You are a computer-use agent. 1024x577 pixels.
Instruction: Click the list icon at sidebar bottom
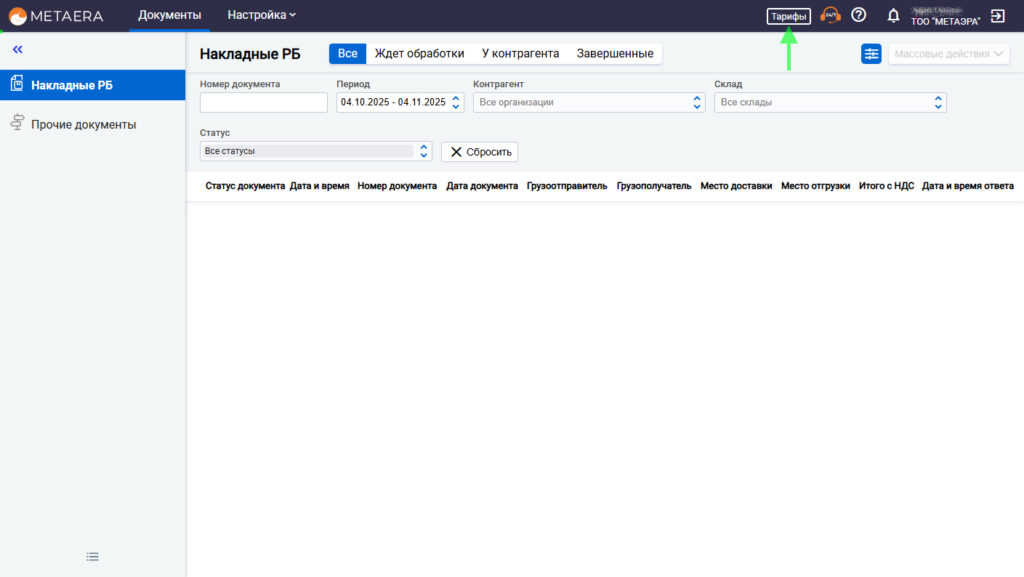pyautogui.click(x=93, y=557)
